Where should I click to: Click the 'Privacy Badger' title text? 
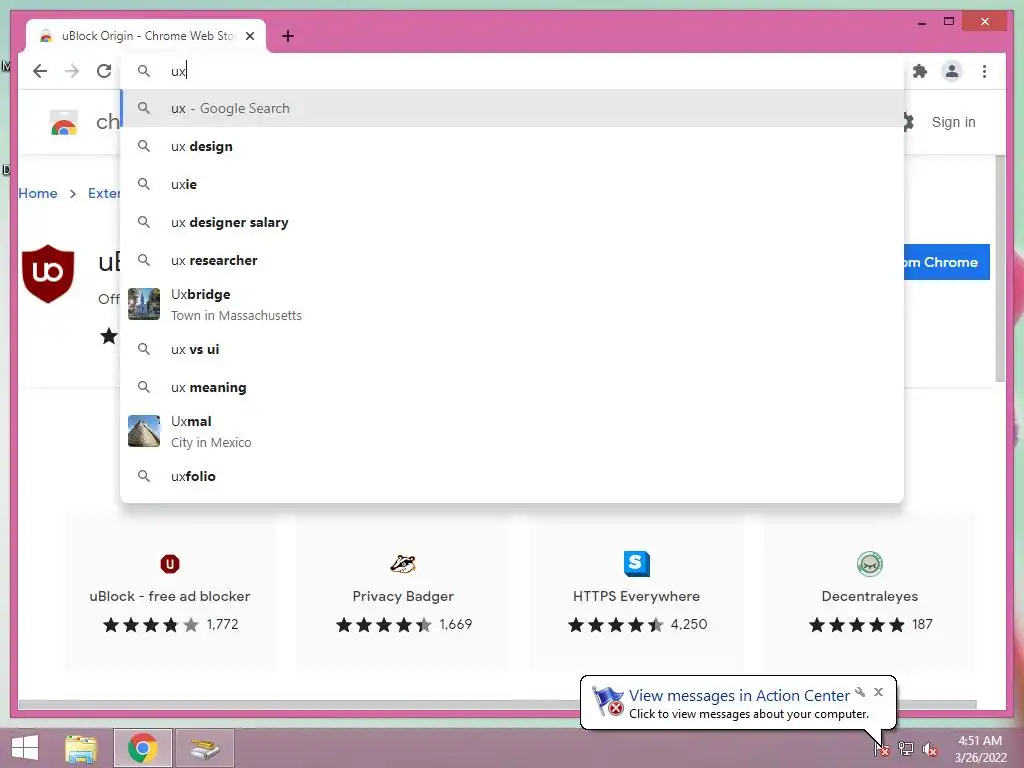coord(403,596)
